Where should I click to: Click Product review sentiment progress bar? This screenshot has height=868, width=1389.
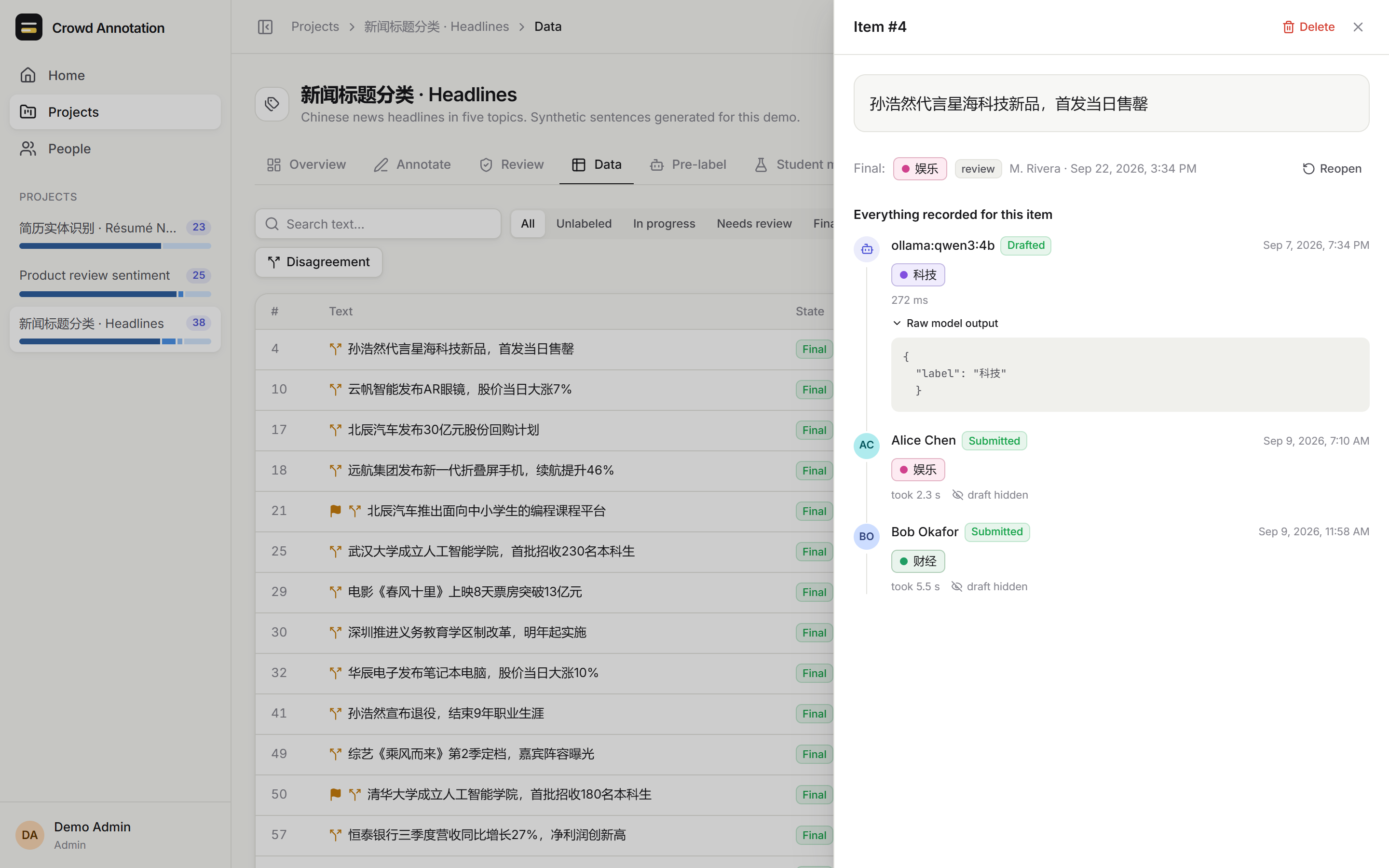115,294
